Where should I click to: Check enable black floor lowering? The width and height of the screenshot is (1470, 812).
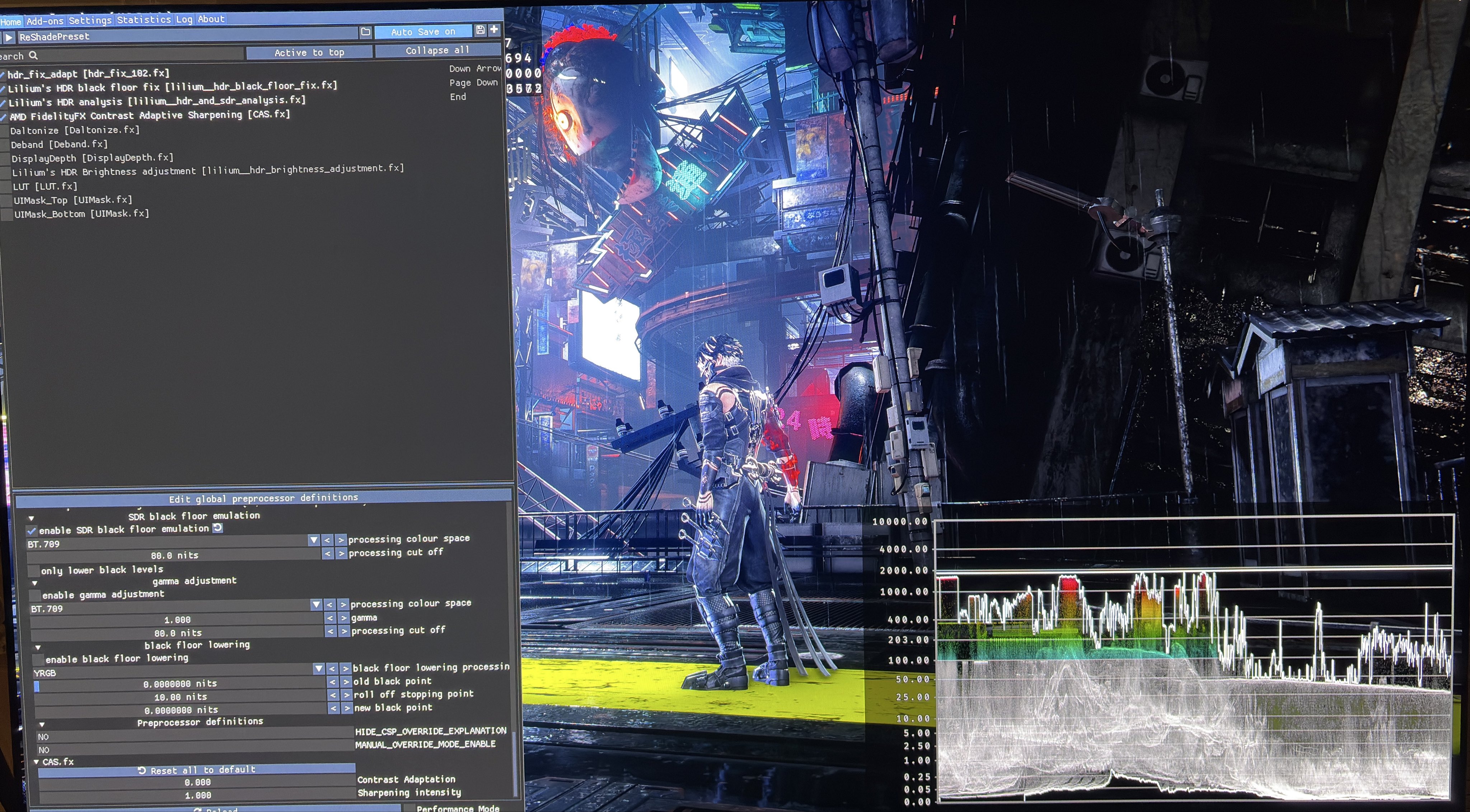tap(39, 660)
